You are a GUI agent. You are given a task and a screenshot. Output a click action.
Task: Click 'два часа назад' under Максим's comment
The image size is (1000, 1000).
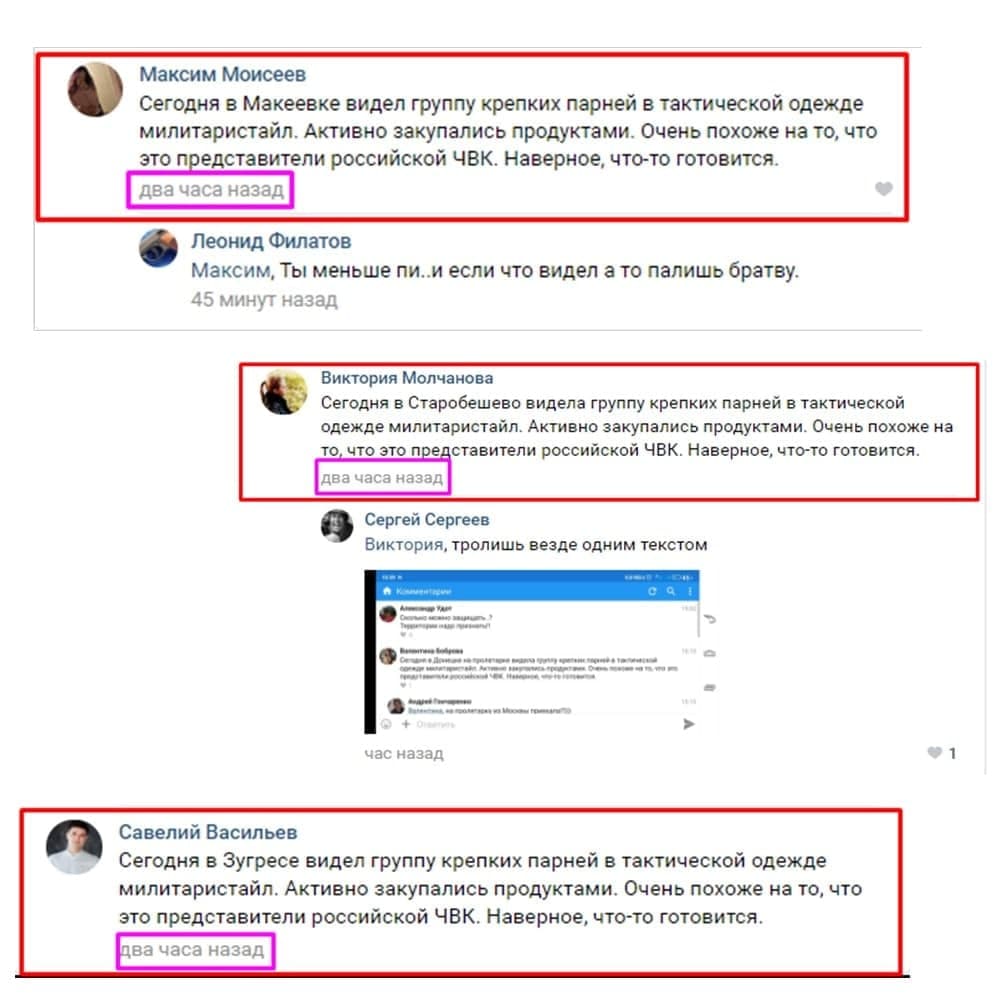click(211, 189)
